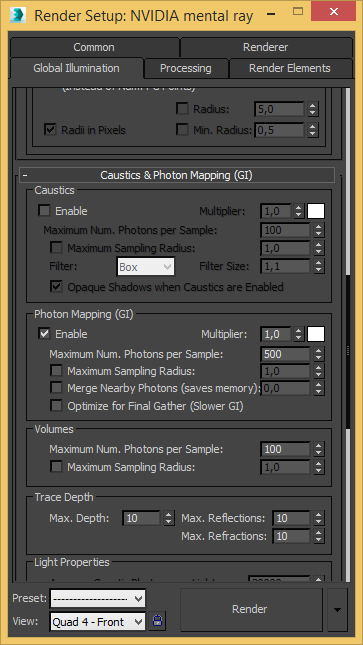The height and width of the screenshot is (645, 363).
Task: Open the View dropdown showing Quad 4 - Front
Action: [x=98, y=621]
